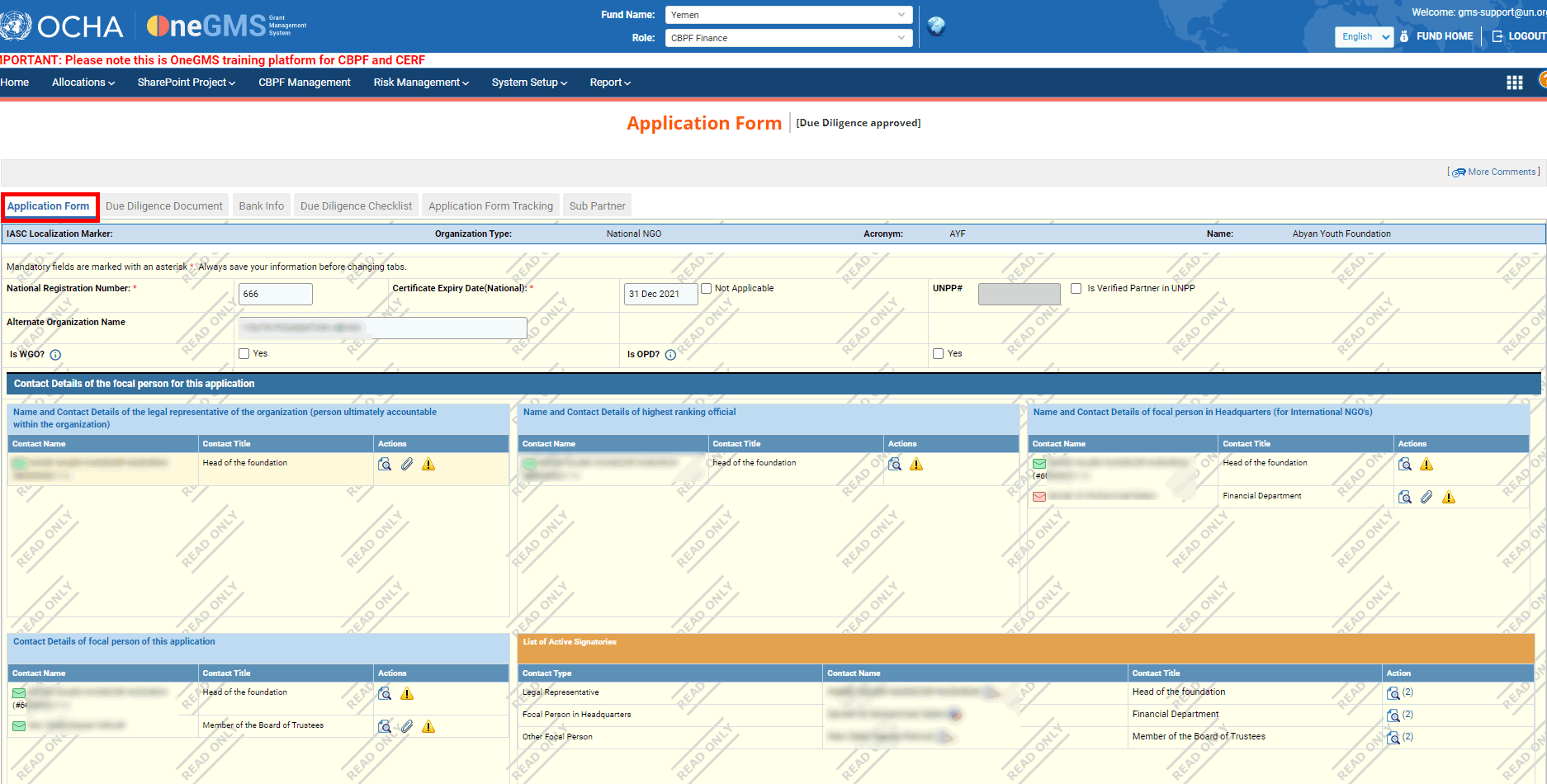Screen dimensions: 1547x784
Task: View Member of the Board of Trustees details icon
Action: [385, 727]
